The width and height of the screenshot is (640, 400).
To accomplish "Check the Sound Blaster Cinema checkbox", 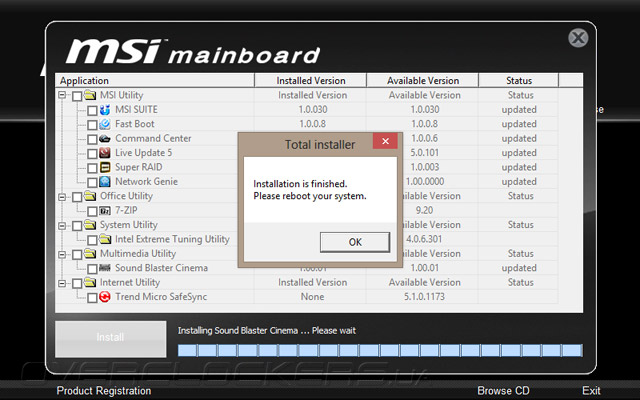I will (x=92, y=269).
